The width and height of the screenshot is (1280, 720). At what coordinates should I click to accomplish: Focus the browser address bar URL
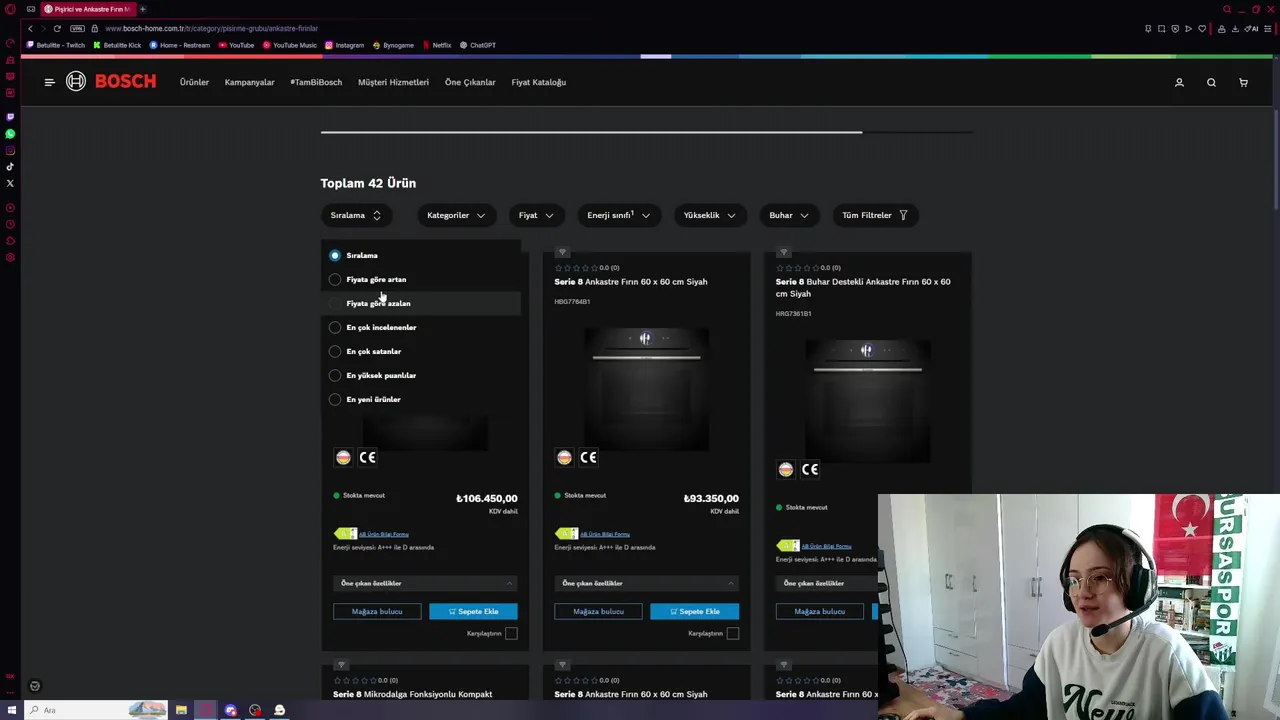click(211, 28)
